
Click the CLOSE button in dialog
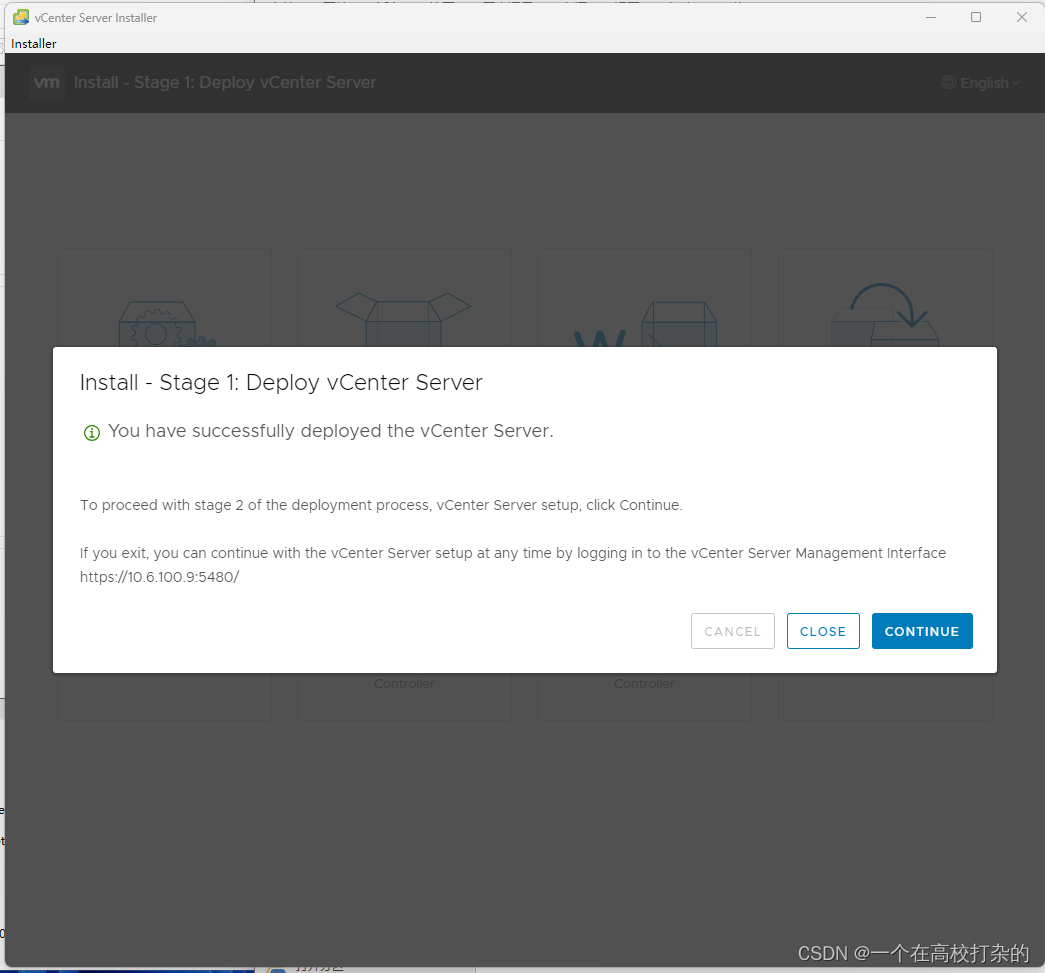(823, 631)
